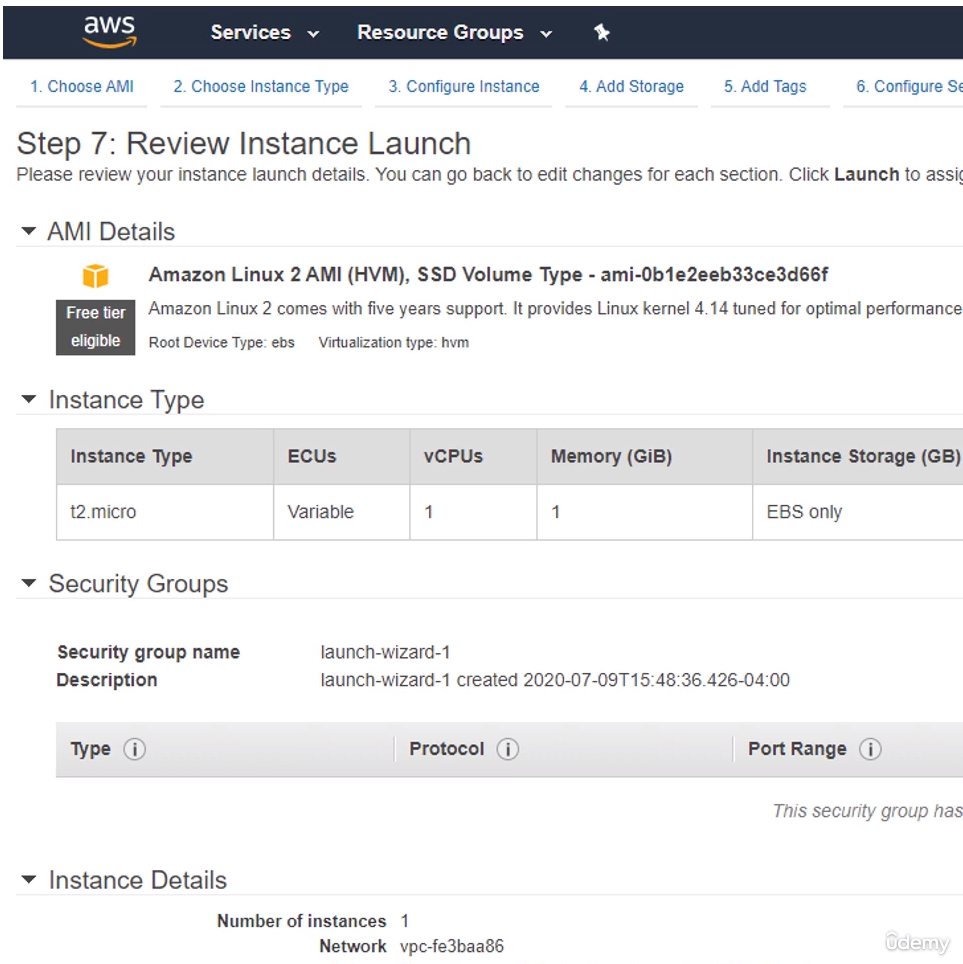This screenshot has height=964, width=963.
Task: Click the info icon next to Type
Action: point(135,749)
